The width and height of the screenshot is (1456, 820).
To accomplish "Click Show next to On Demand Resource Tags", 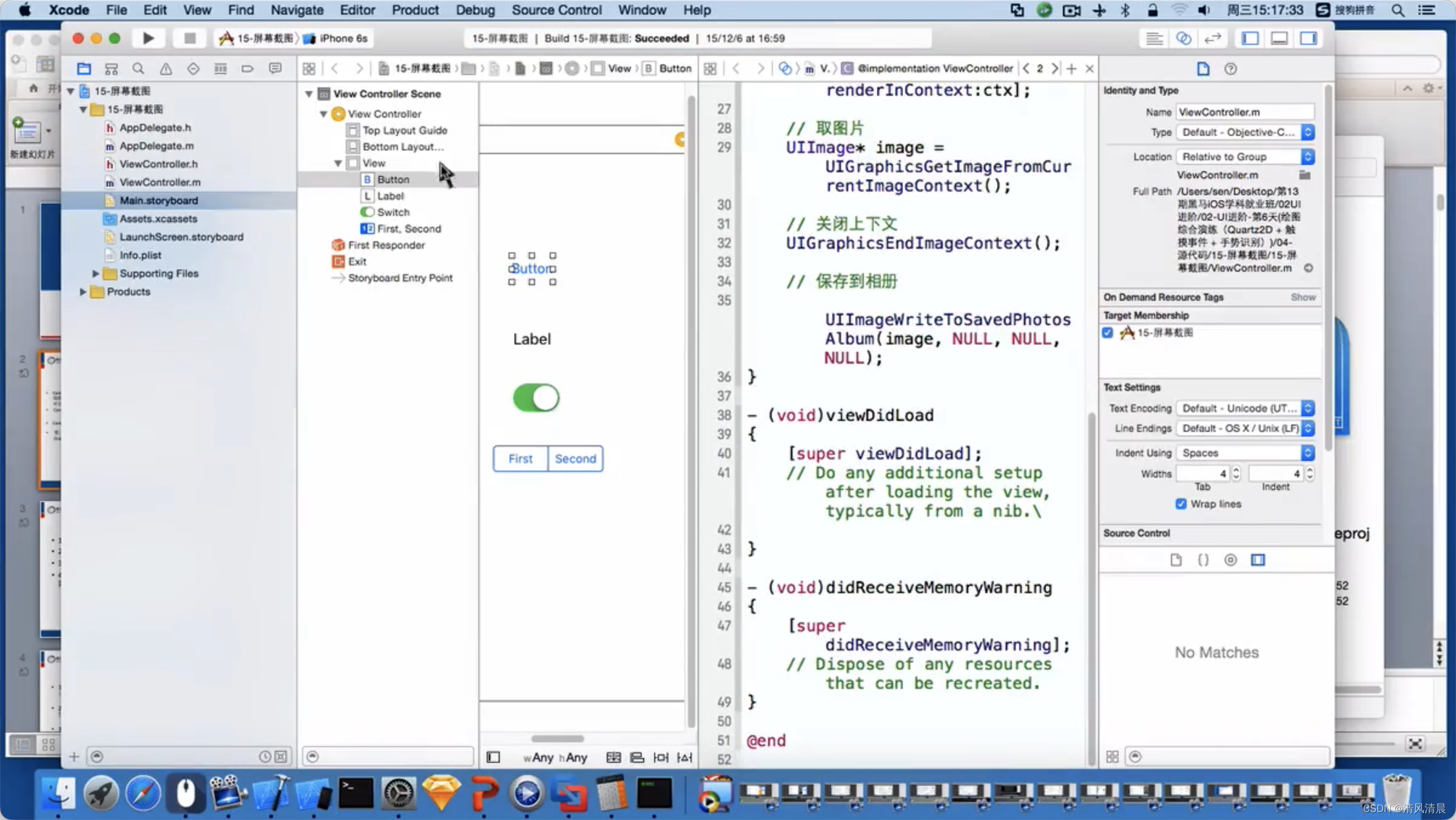I will [1303, 297].
